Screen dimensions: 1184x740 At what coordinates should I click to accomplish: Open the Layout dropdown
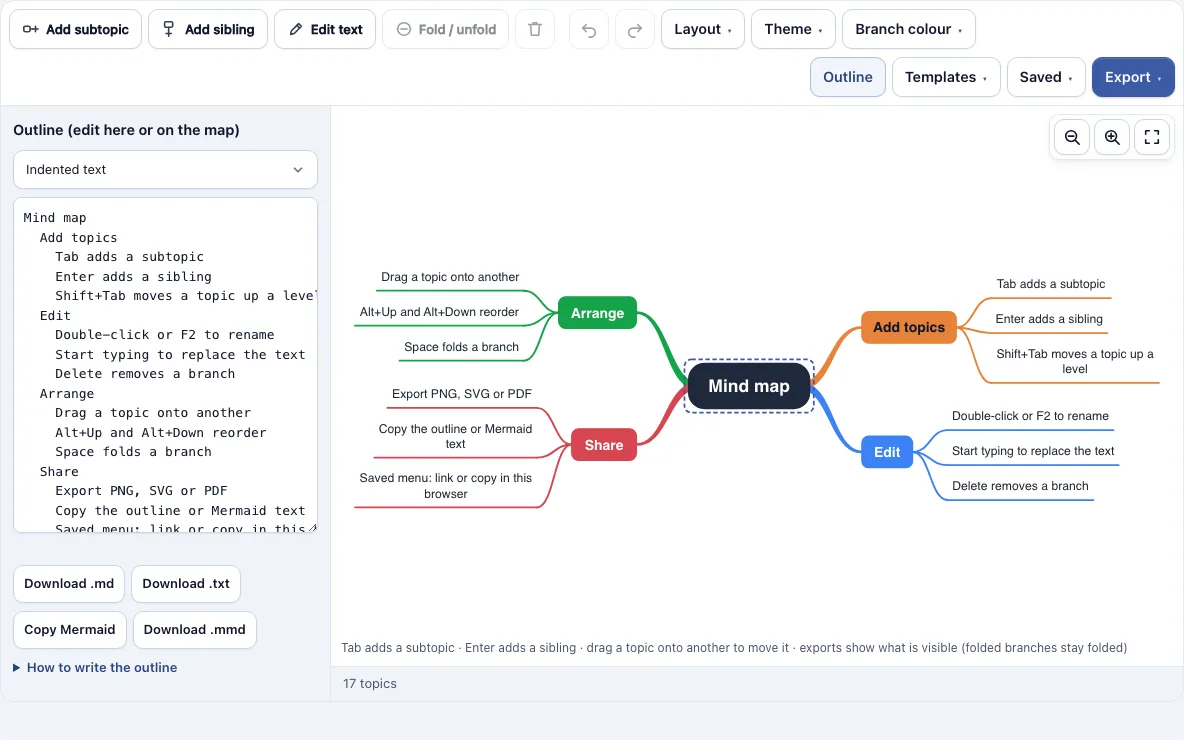pos(702,29)
